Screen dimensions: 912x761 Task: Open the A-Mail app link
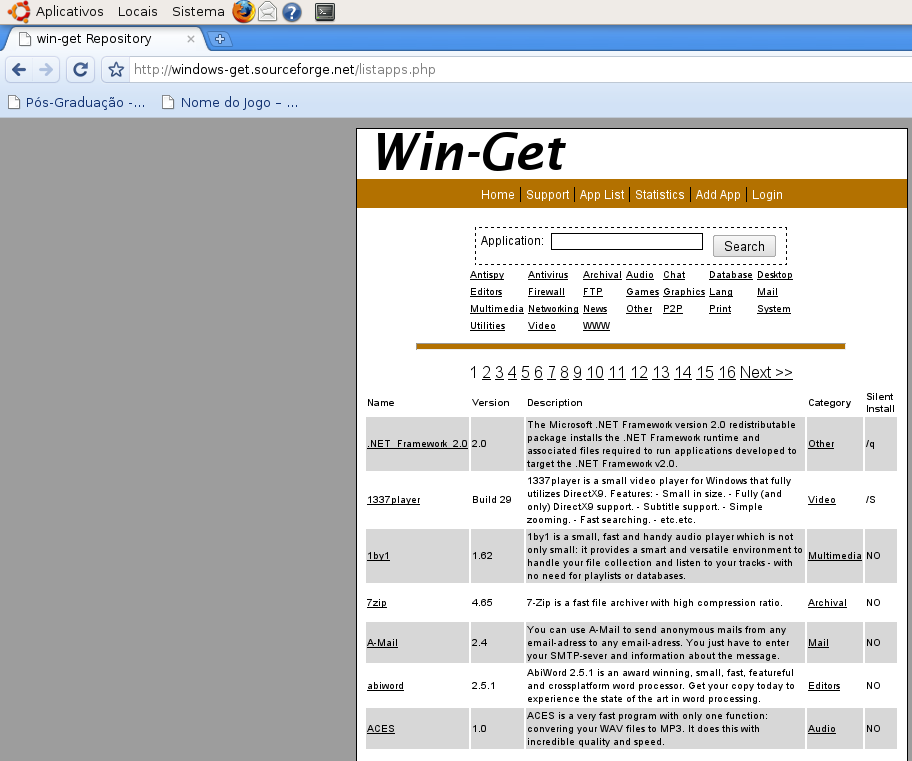coord(382,643)
